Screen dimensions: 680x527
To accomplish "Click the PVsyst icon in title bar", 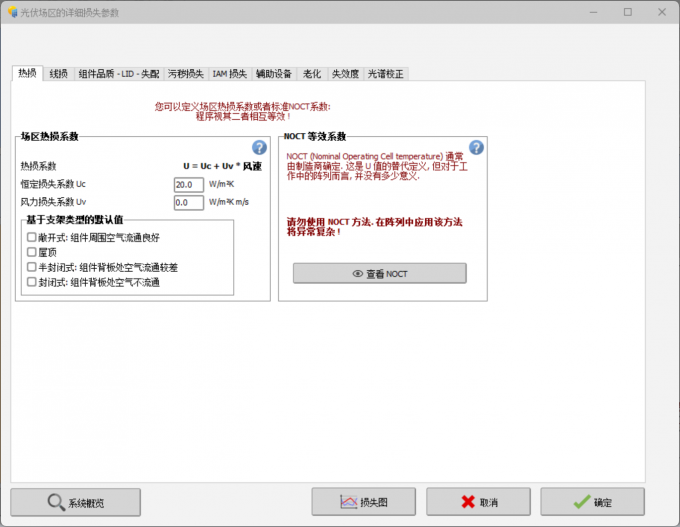I will (13, 12).
